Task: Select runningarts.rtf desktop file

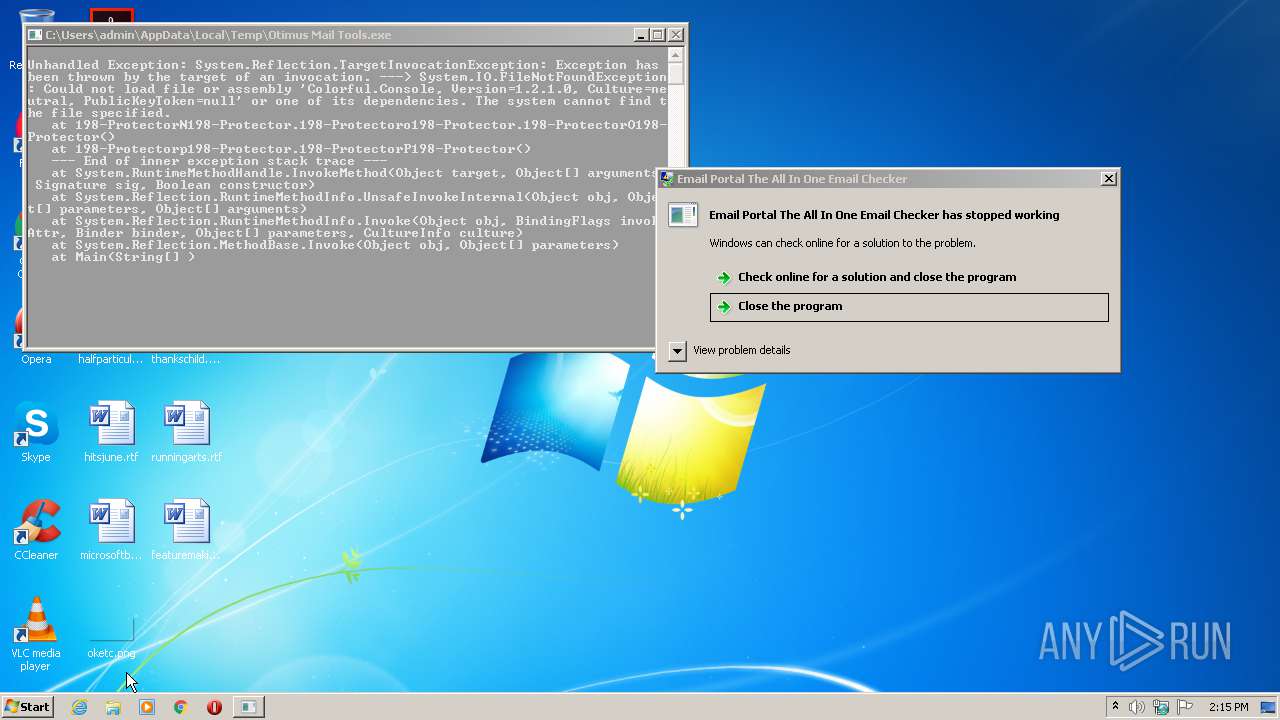Action: tap(187, 433)
